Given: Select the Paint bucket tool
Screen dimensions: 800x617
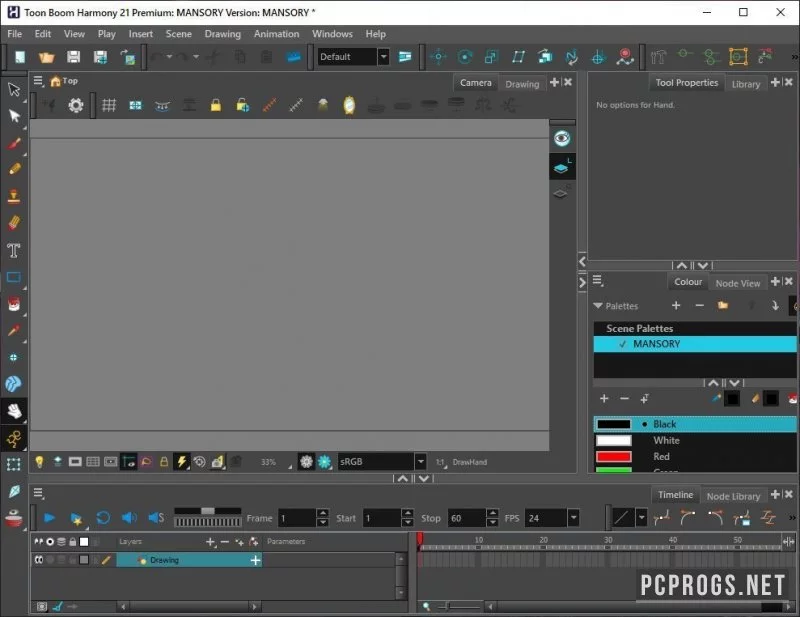Looking at the screenshot, I should point(14,304).
